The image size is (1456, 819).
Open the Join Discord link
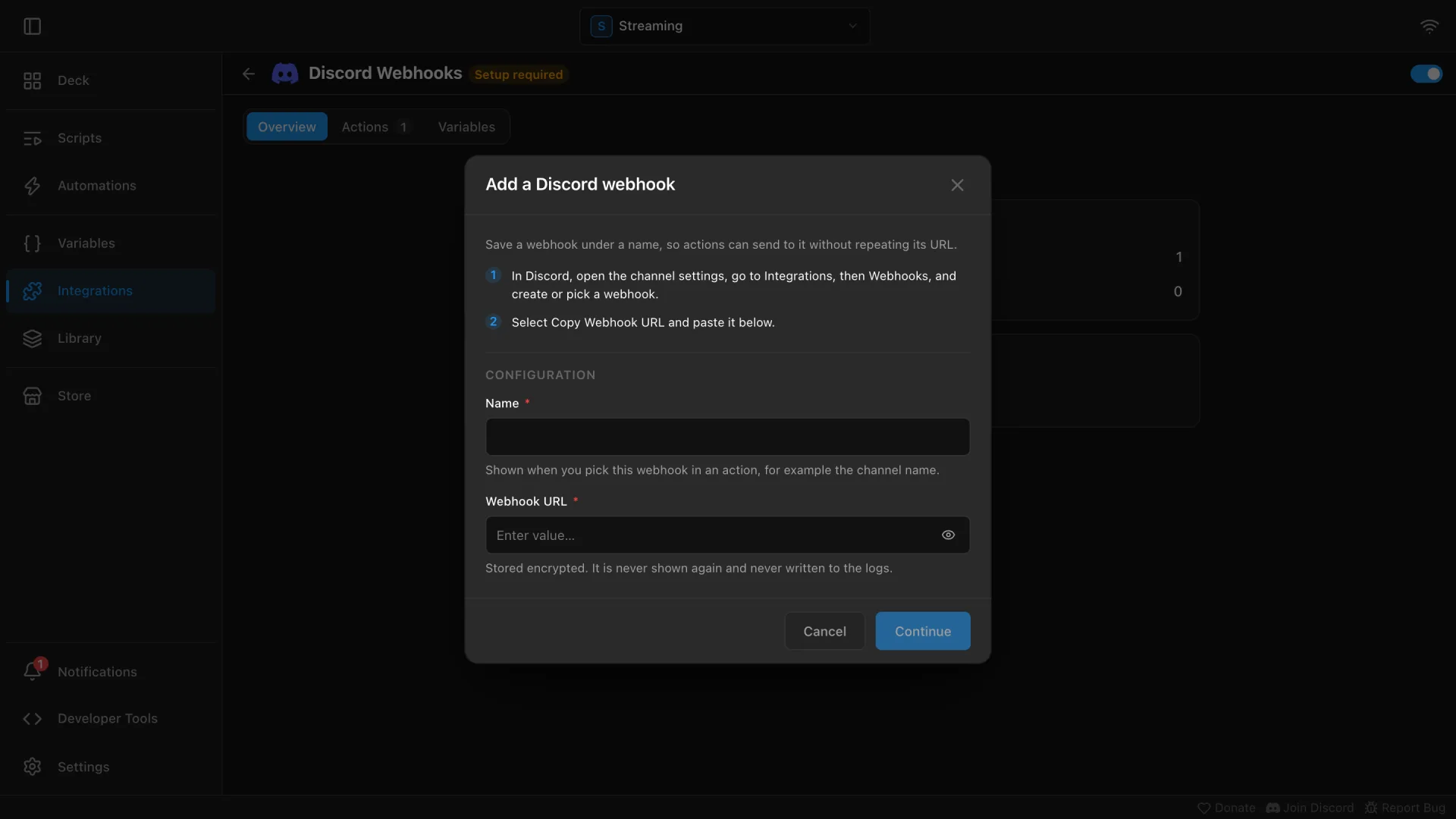click(x=1310, y=808)
